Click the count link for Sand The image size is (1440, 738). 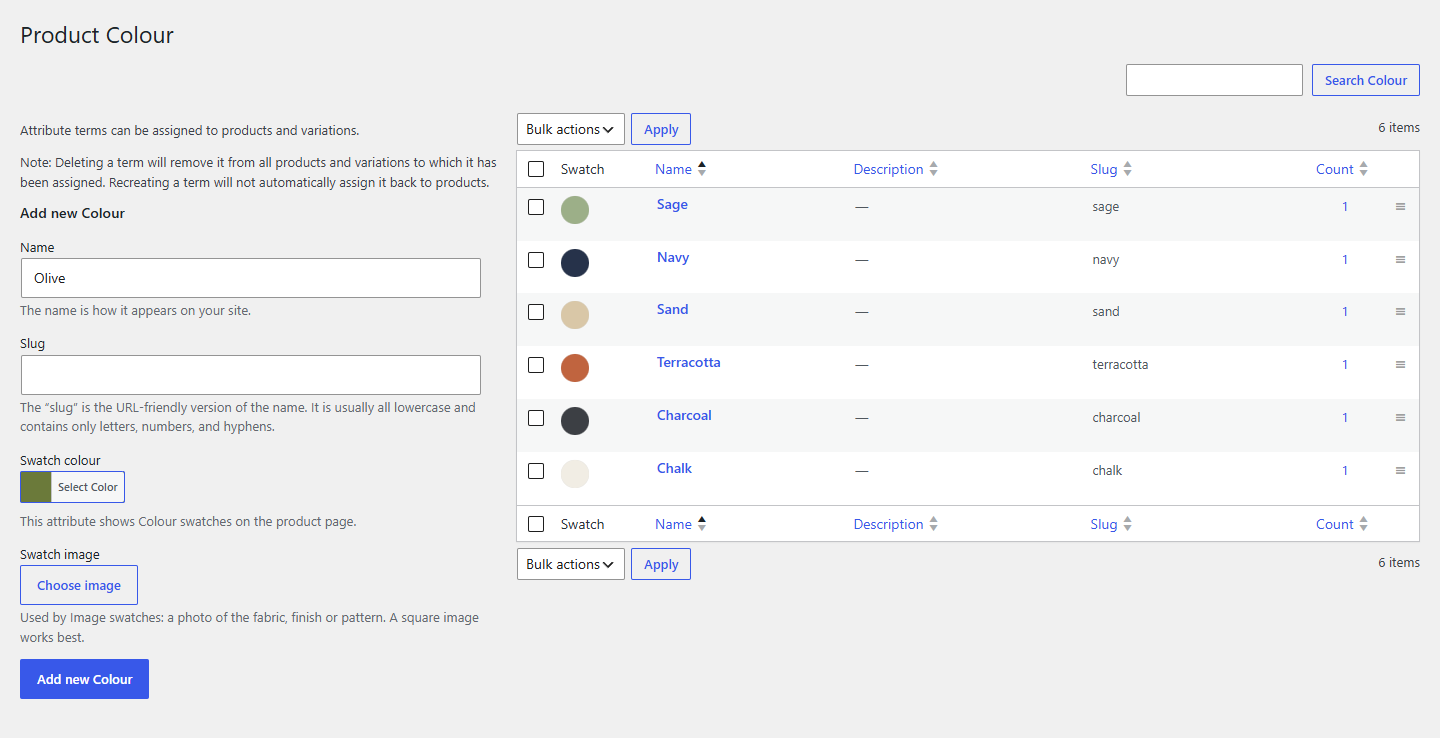point(1345,312)
